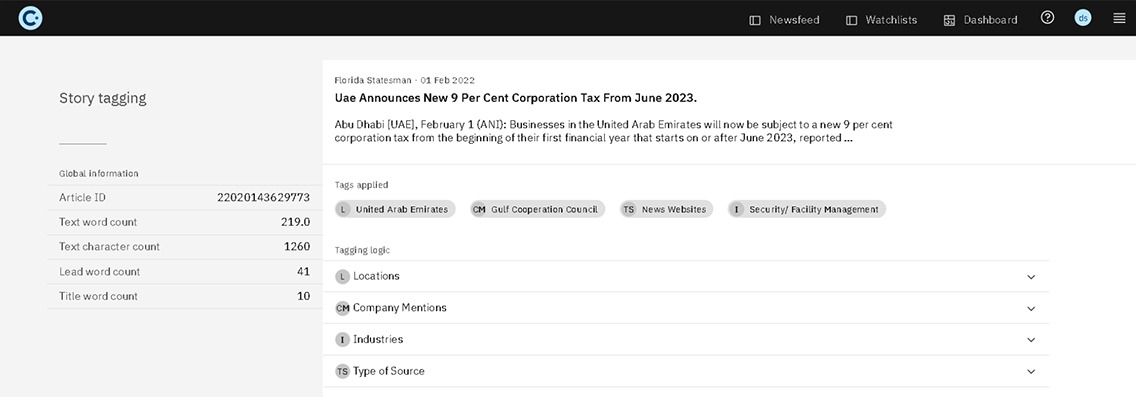Open help via question mark icon
Image resolution: width=1136 pixels, height=397 pixels.
(1047, 18)
